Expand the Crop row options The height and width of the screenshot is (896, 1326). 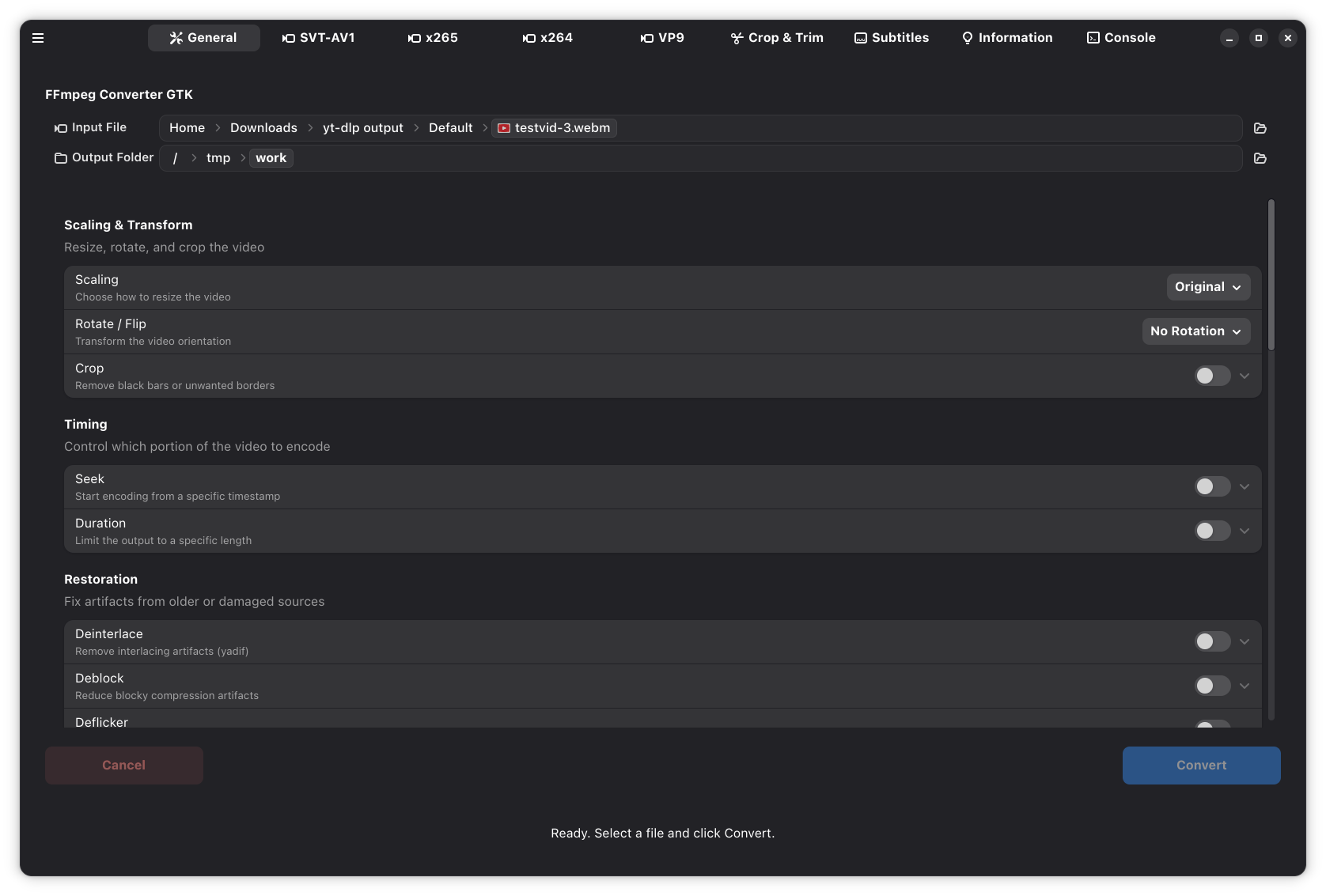point(1245,376)
